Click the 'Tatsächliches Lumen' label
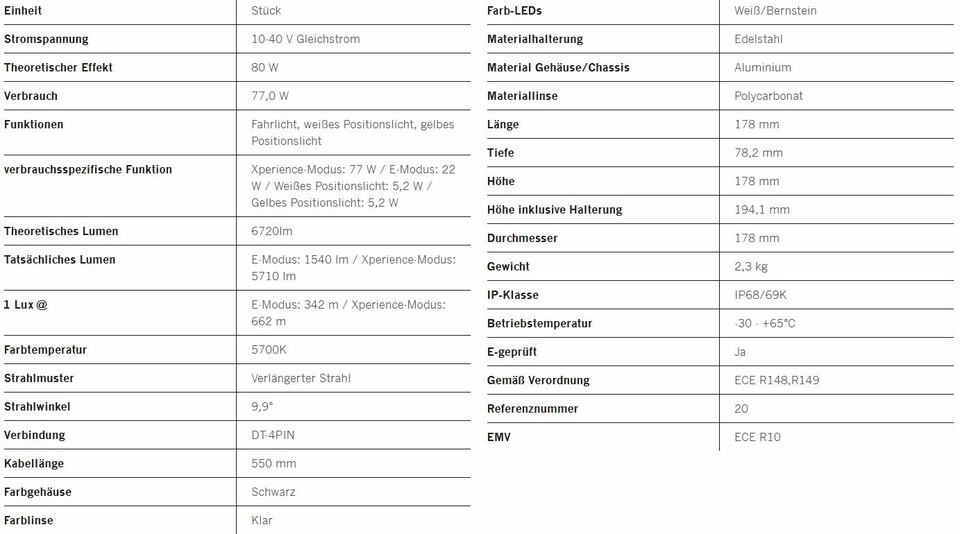The width and height of the screenshot is (960, 534). pyautogui.click(x=60, y=260)
